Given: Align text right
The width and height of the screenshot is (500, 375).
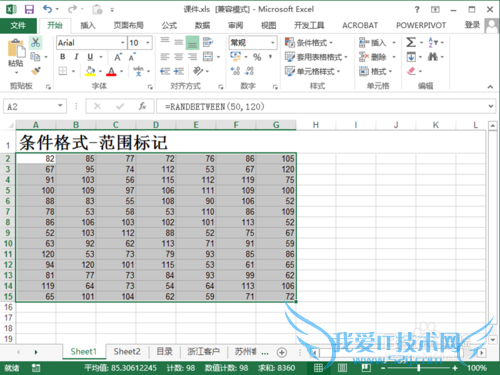Looking at the screenshot, I should tap(192, 57).
